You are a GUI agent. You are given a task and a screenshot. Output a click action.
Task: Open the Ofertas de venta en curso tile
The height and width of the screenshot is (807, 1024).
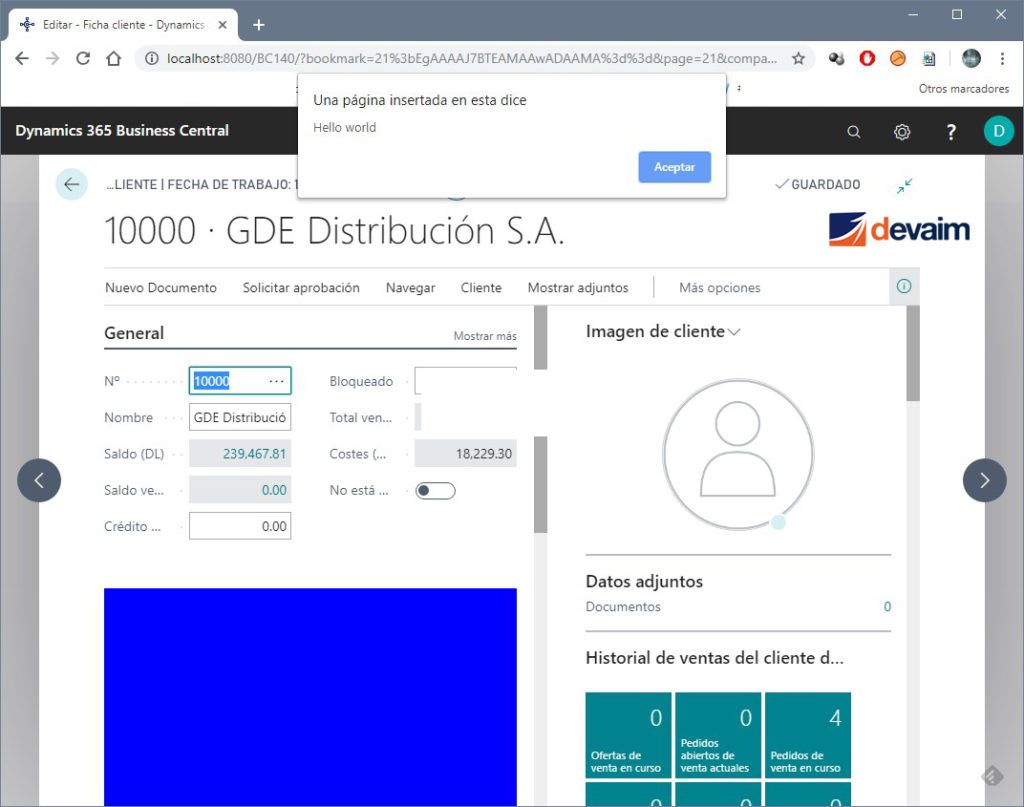[628, 735]
